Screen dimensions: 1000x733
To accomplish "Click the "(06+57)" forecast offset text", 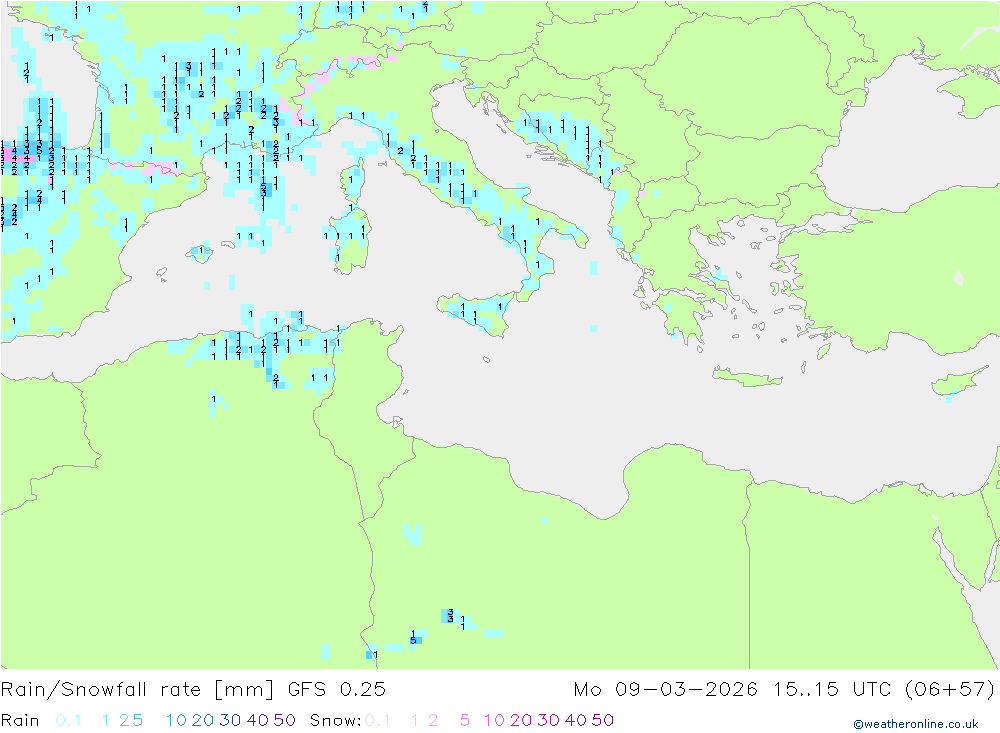I will 950,690.
